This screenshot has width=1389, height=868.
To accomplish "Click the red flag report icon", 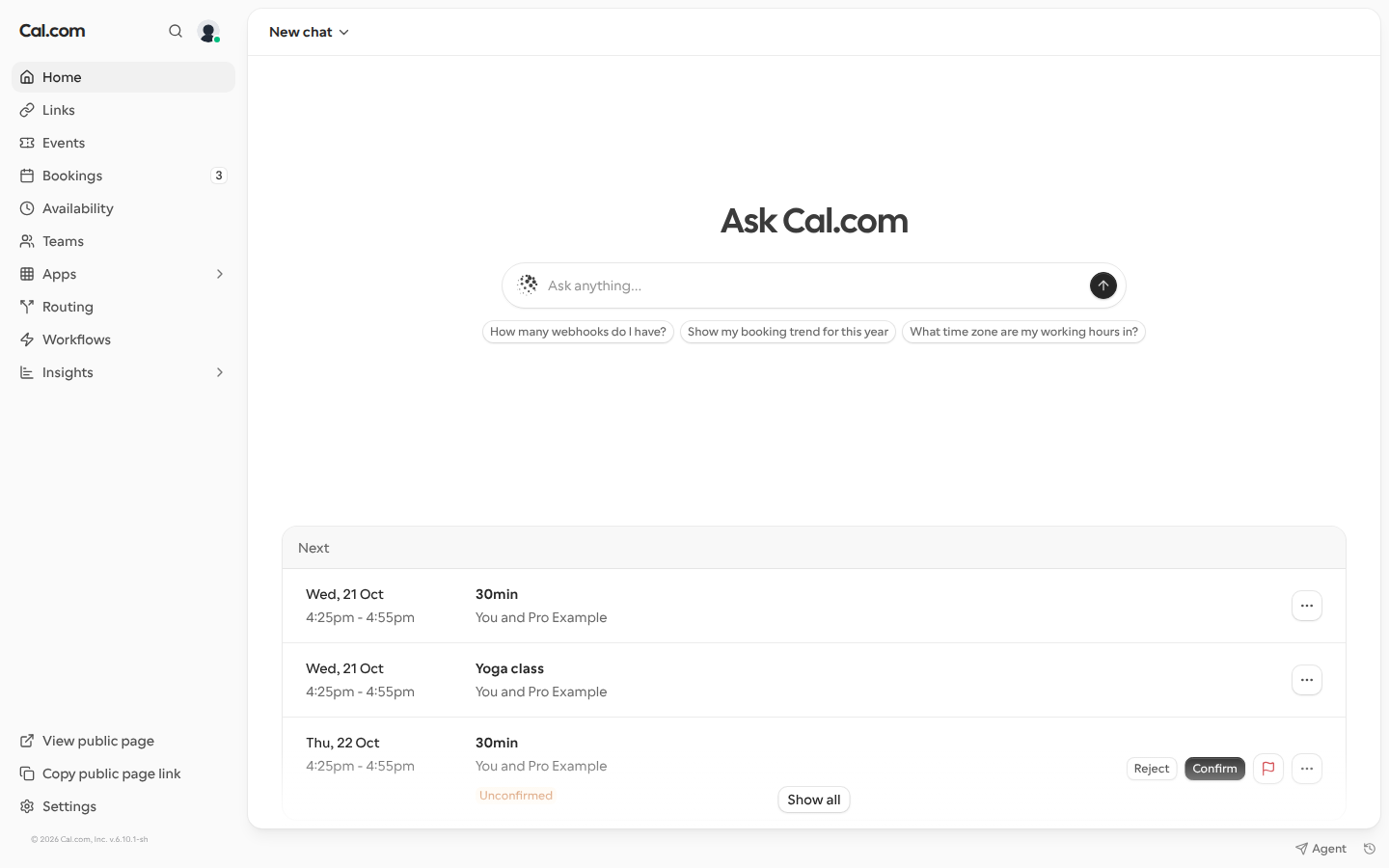I will (x=1268, y=769).
